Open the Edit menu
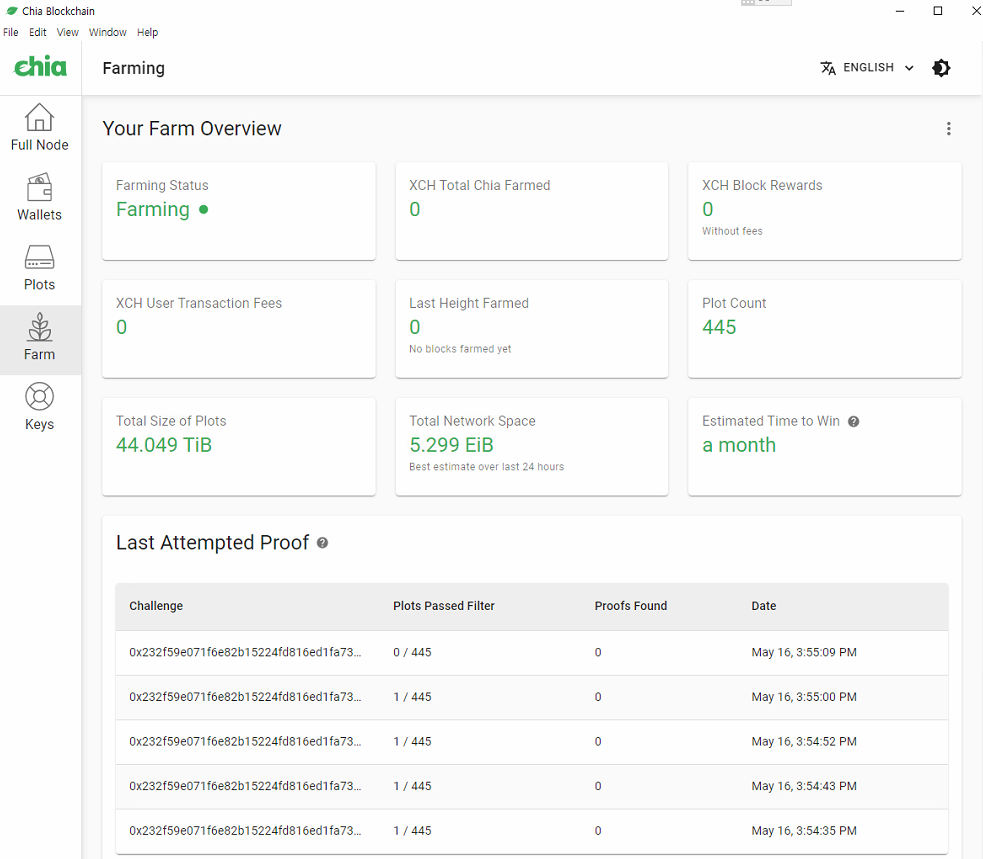This screenshot has width=983, height=859. click(38, 32)
